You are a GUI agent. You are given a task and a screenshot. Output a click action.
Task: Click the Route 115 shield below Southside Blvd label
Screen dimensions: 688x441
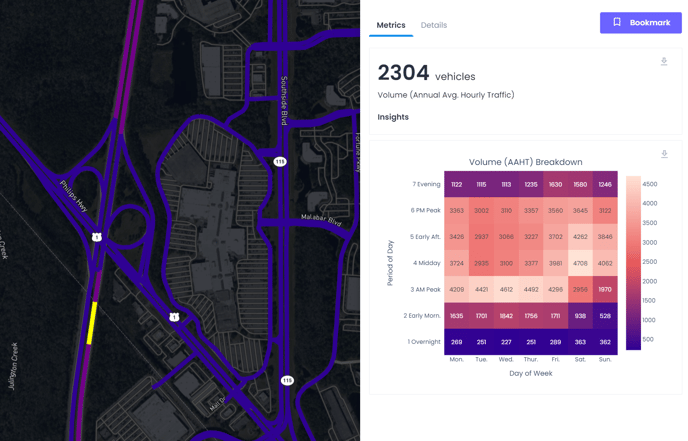tap(280, 161)
